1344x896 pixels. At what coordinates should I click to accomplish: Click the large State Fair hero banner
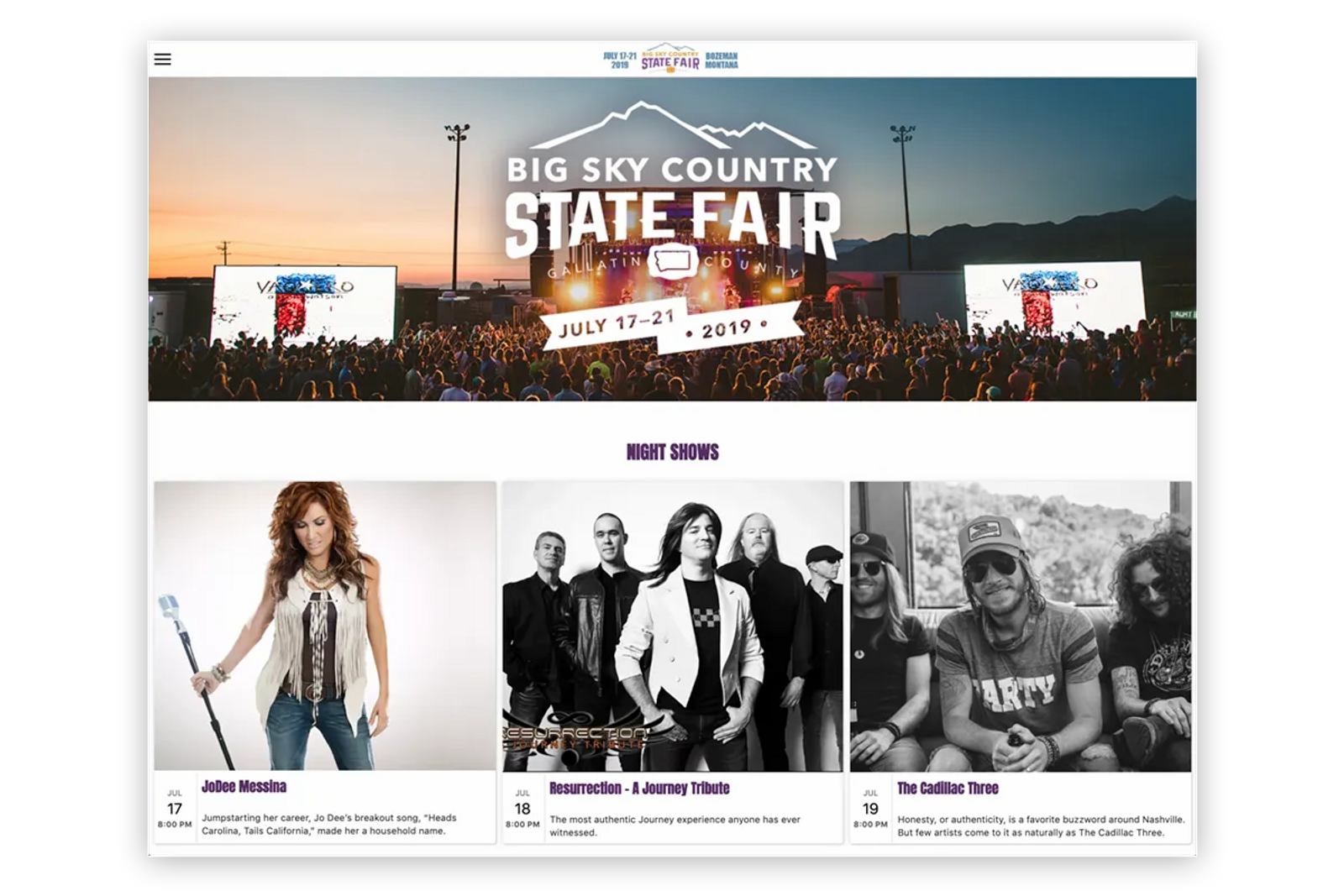672,238
